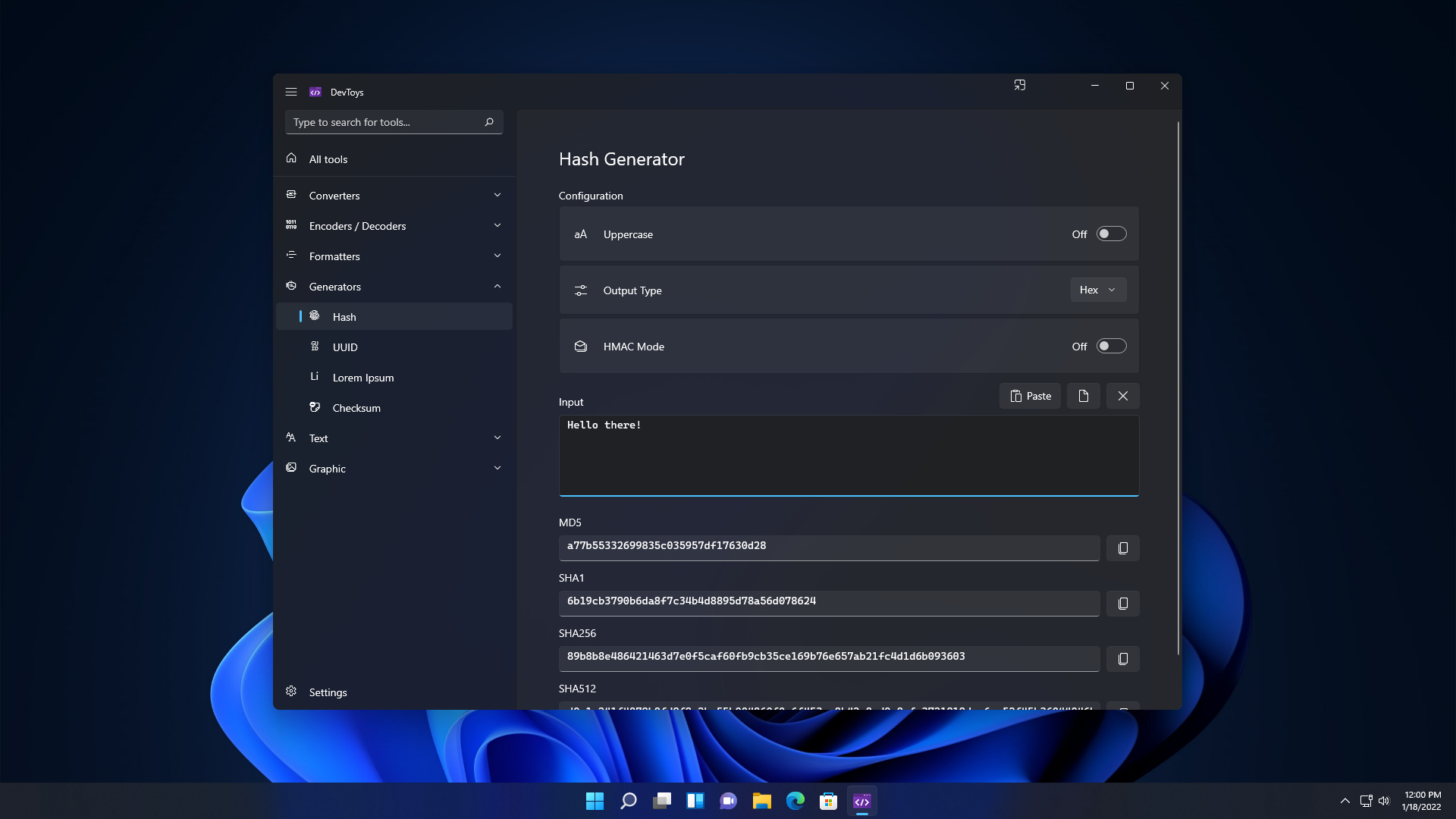The width and height of the screenshot is (1456, 819).
Task: Open Microsoft Edge from the taskbar
Action: [795, 801]
